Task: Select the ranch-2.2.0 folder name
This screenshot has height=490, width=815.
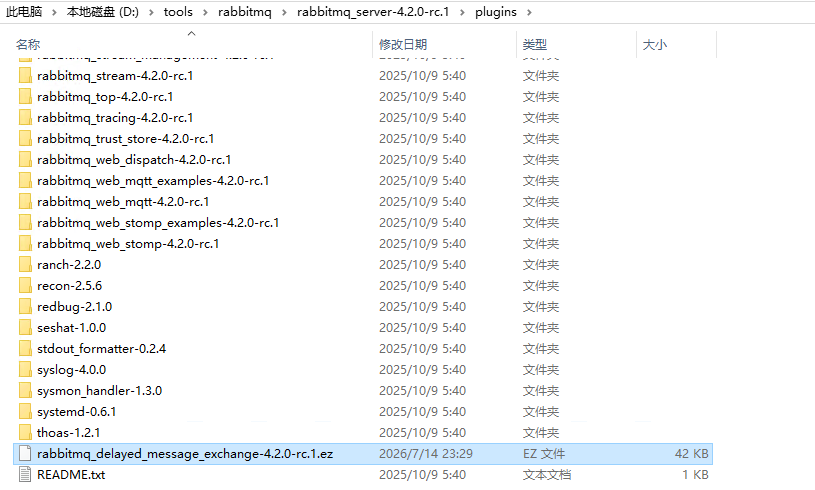Action: click(69, 264)
